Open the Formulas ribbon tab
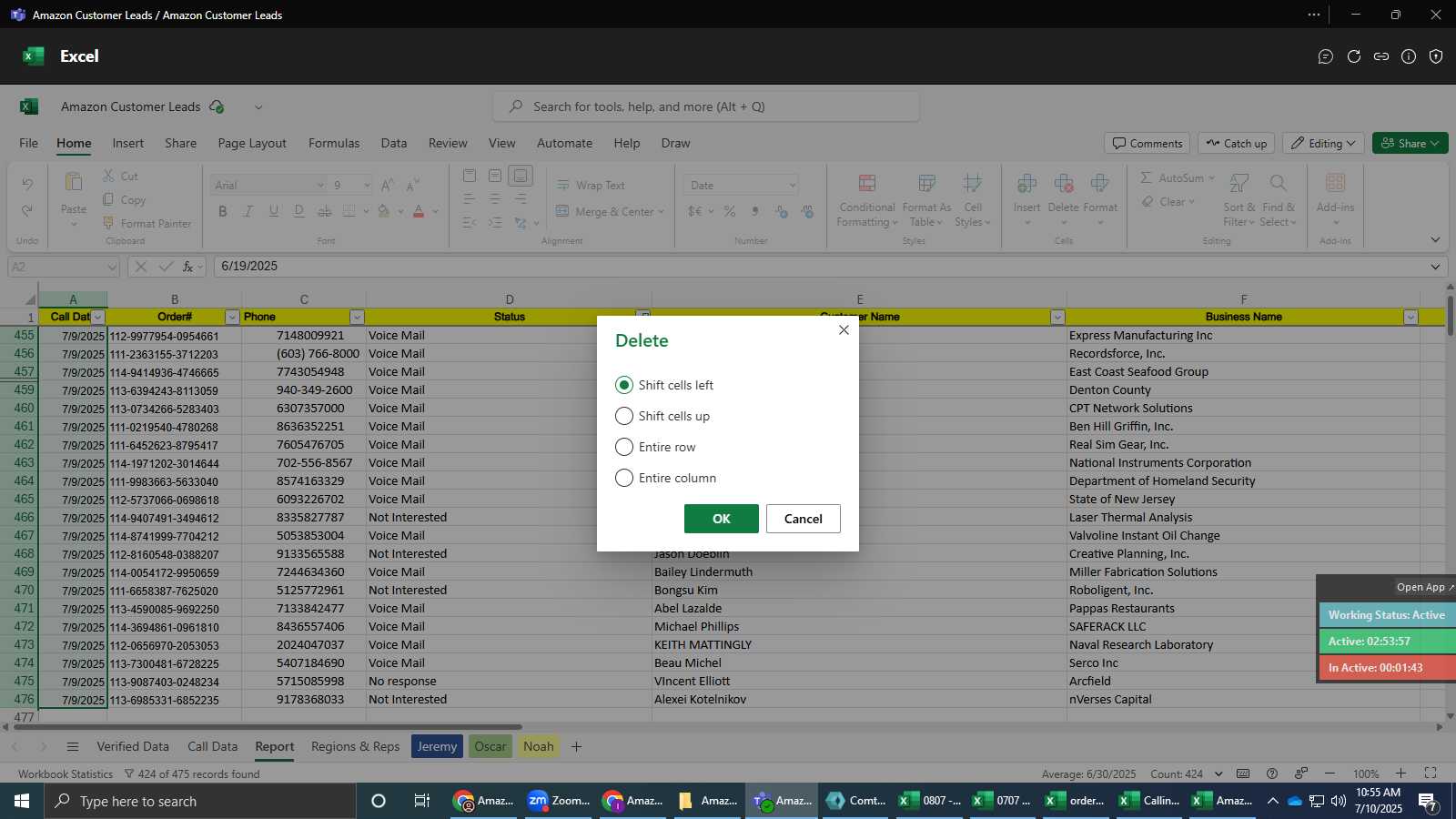The height and width of the screenshot is (819, 1456). pos(334,143)
